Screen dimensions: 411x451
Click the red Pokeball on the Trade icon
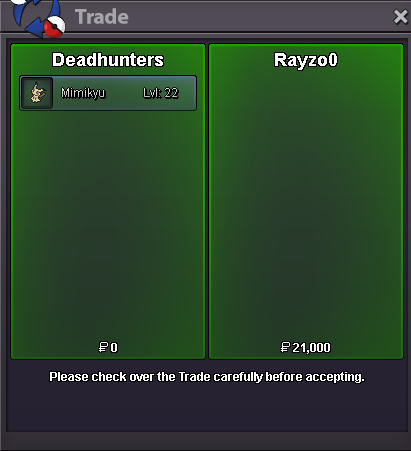tap(54, 27)
